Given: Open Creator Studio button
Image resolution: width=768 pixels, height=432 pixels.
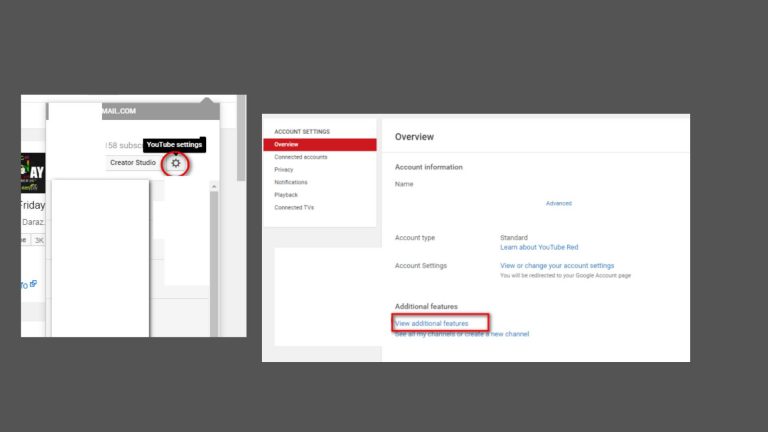Looking at the screenshot, I should pyautogui.click(x=133, y=163).
